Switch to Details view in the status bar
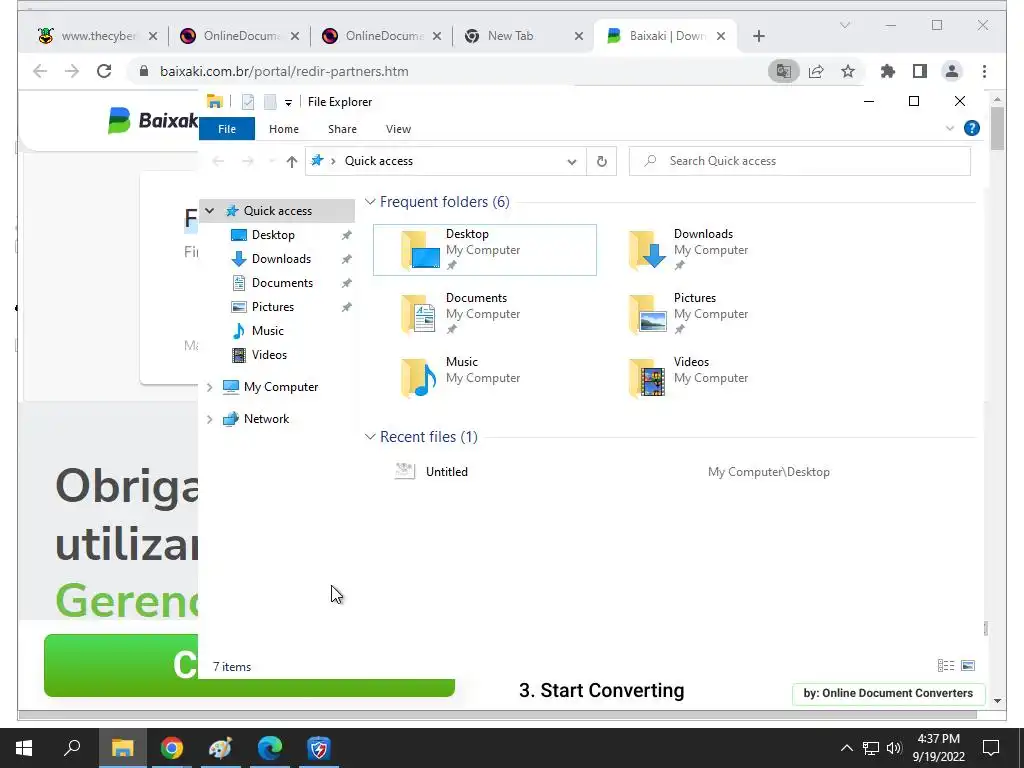The width and height of the screenshot is (1024, 768). coord(946,665)
